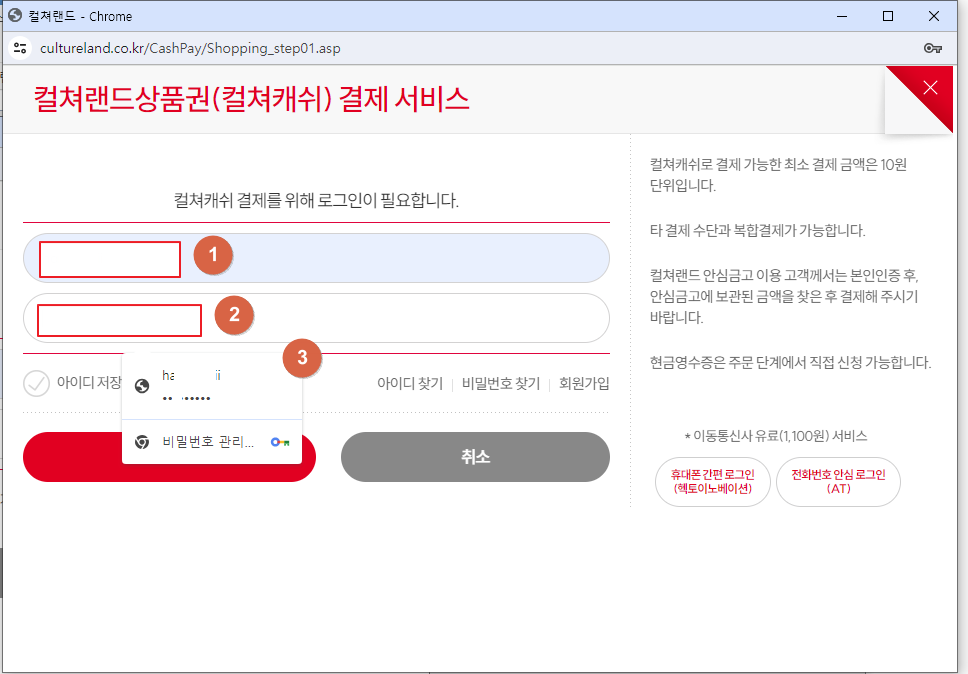Click the text '타 결제 수단과 복합결제가 가능합니다.'
968x674 pixels.
click(x=757, y=230)
